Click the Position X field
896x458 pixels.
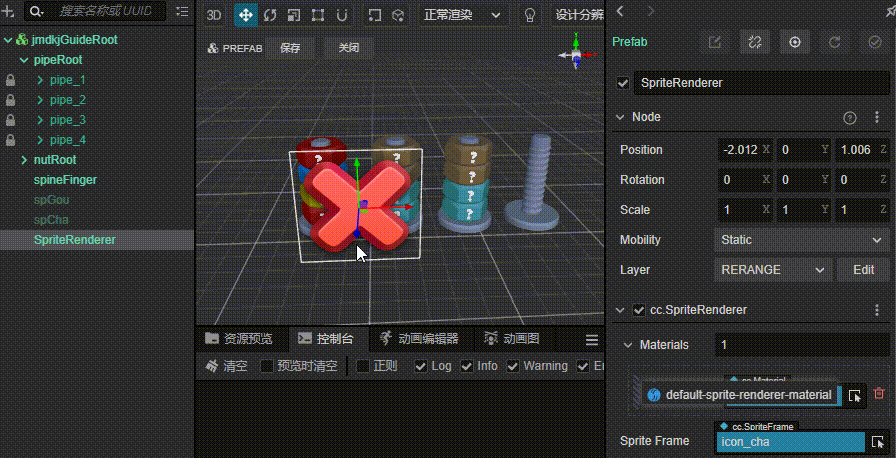click(745, 150)
